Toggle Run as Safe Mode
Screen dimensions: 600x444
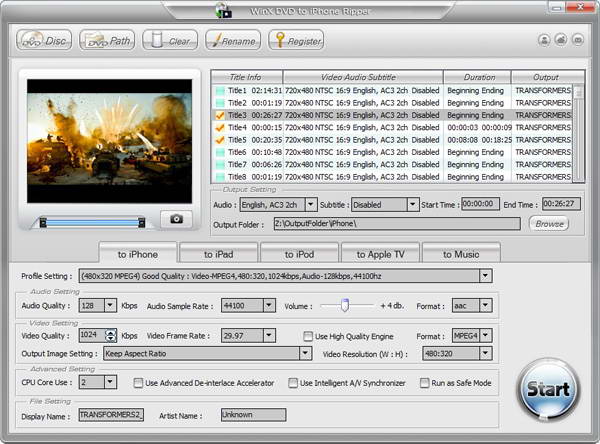coord(424,382)
